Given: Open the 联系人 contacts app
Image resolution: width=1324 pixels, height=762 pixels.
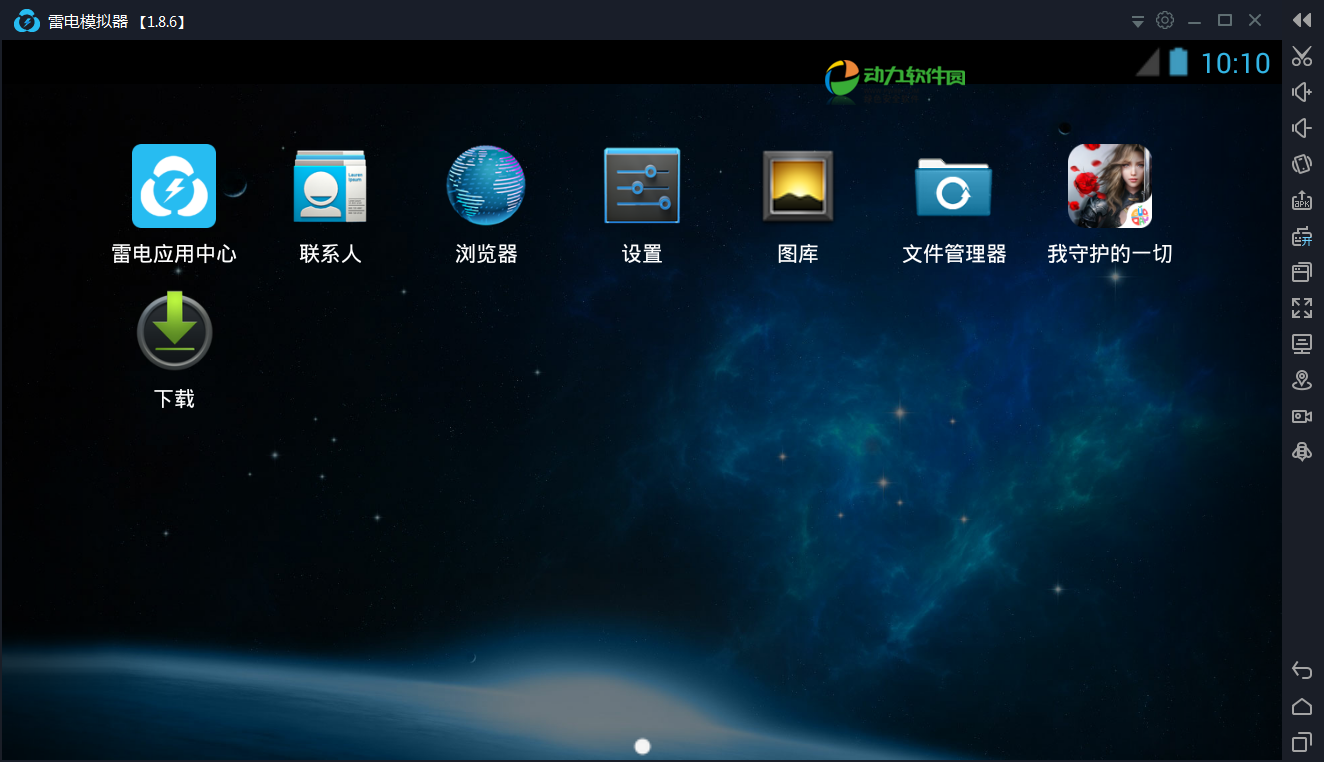Looking at the screenshot, I should coord(330,187).
